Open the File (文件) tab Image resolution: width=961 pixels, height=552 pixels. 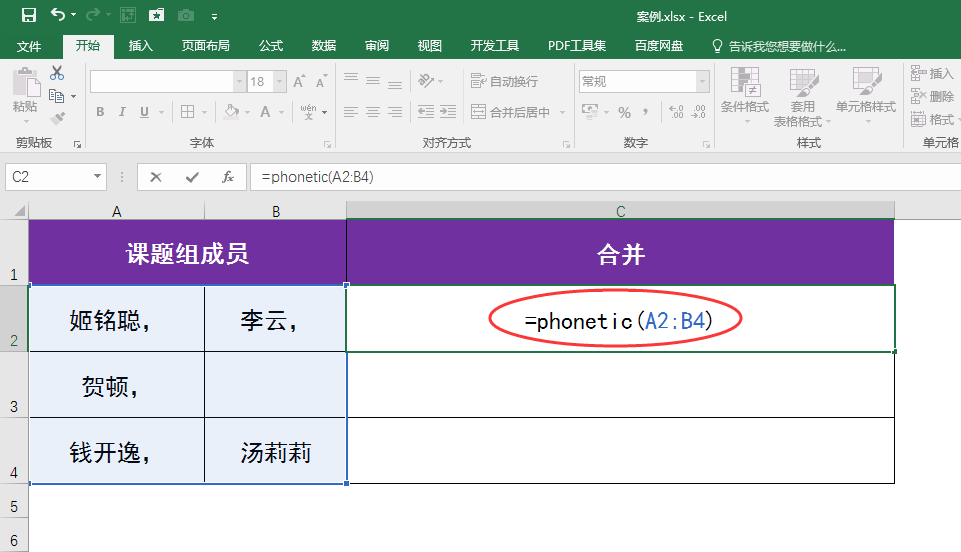pos(29,46)
